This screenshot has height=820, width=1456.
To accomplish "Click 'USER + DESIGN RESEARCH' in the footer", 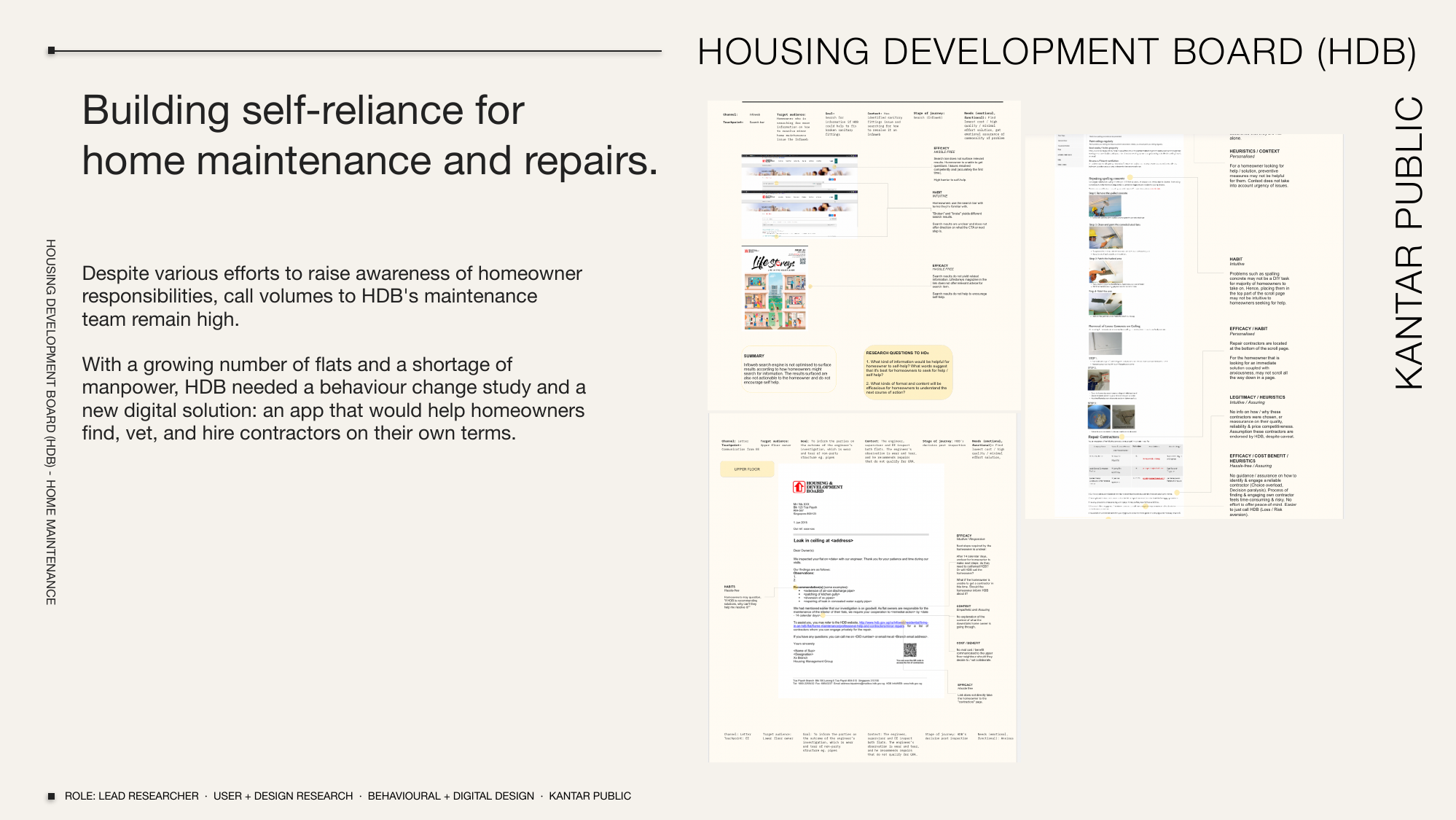I will pyautogui.click(x=283, y=796).
